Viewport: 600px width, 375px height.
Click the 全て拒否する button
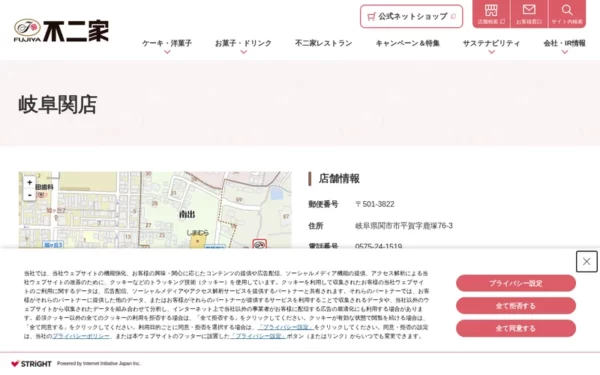[x=515, y=306]
